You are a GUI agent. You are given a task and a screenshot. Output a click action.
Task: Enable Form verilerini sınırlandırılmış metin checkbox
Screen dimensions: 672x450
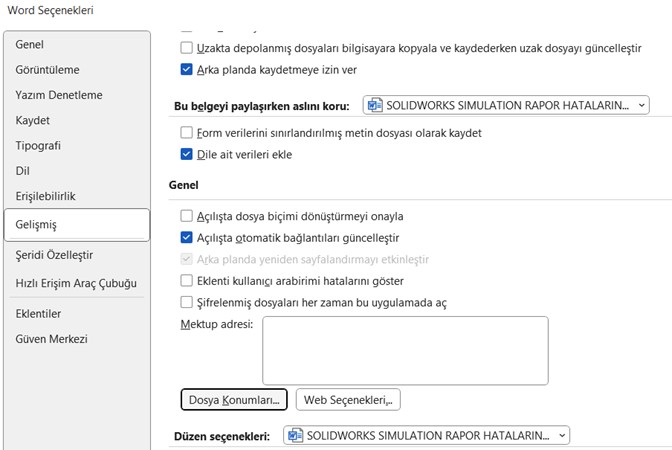pos(186,132)
